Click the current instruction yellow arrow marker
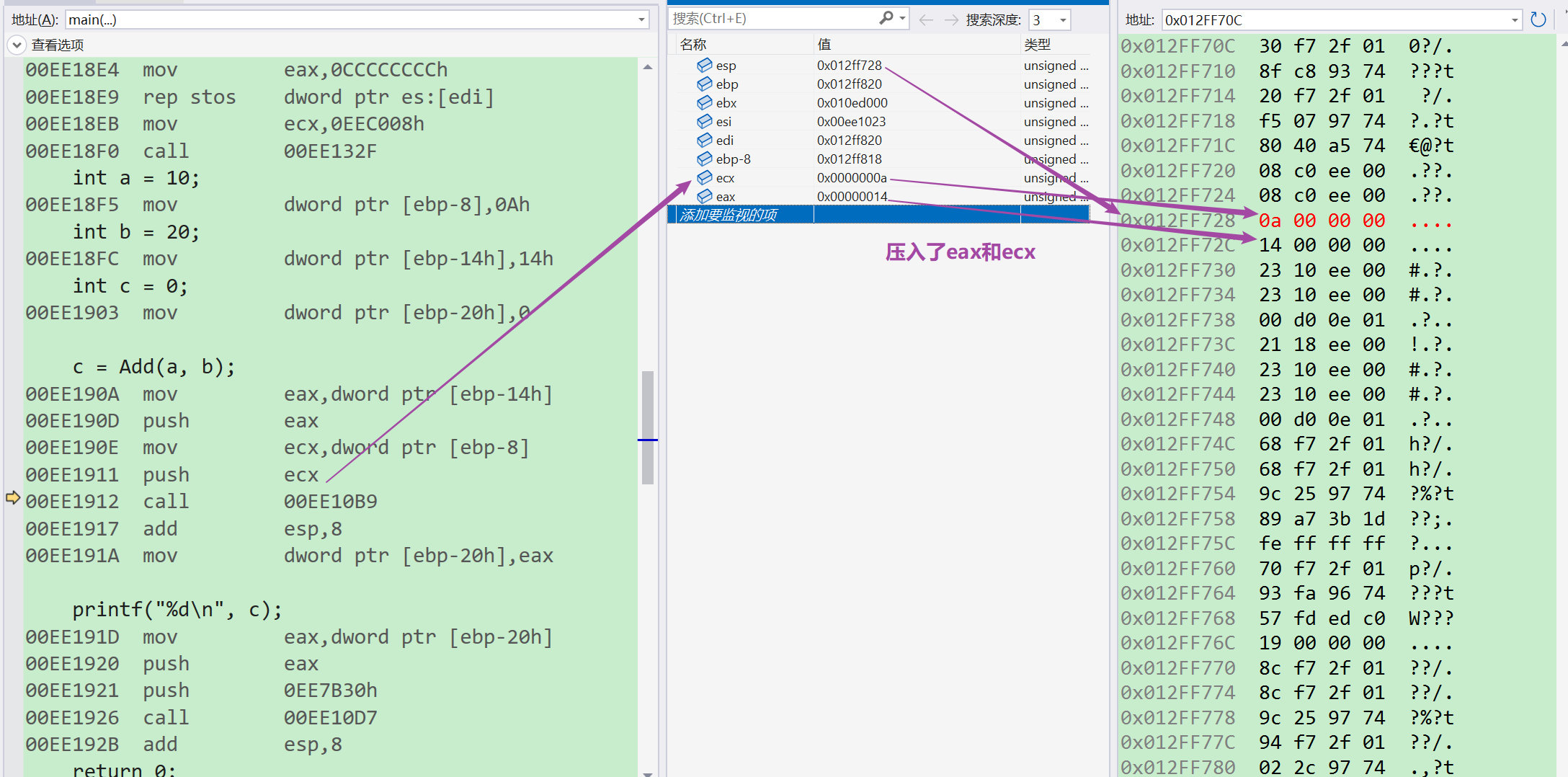The width and height of the screenshot is (1568, 777). click(13, 497)
